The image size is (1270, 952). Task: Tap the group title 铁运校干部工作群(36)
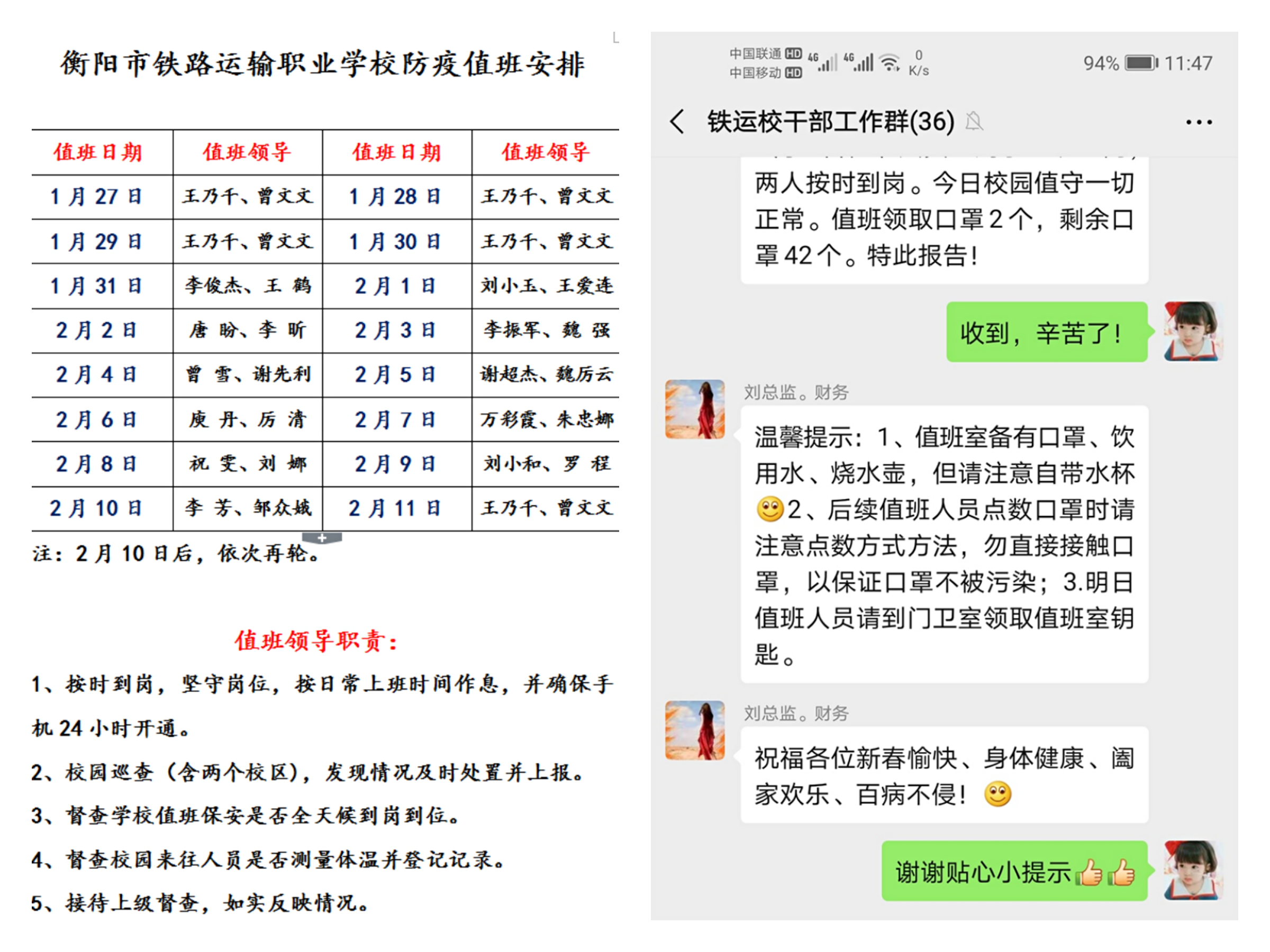(x=830, y=122)
